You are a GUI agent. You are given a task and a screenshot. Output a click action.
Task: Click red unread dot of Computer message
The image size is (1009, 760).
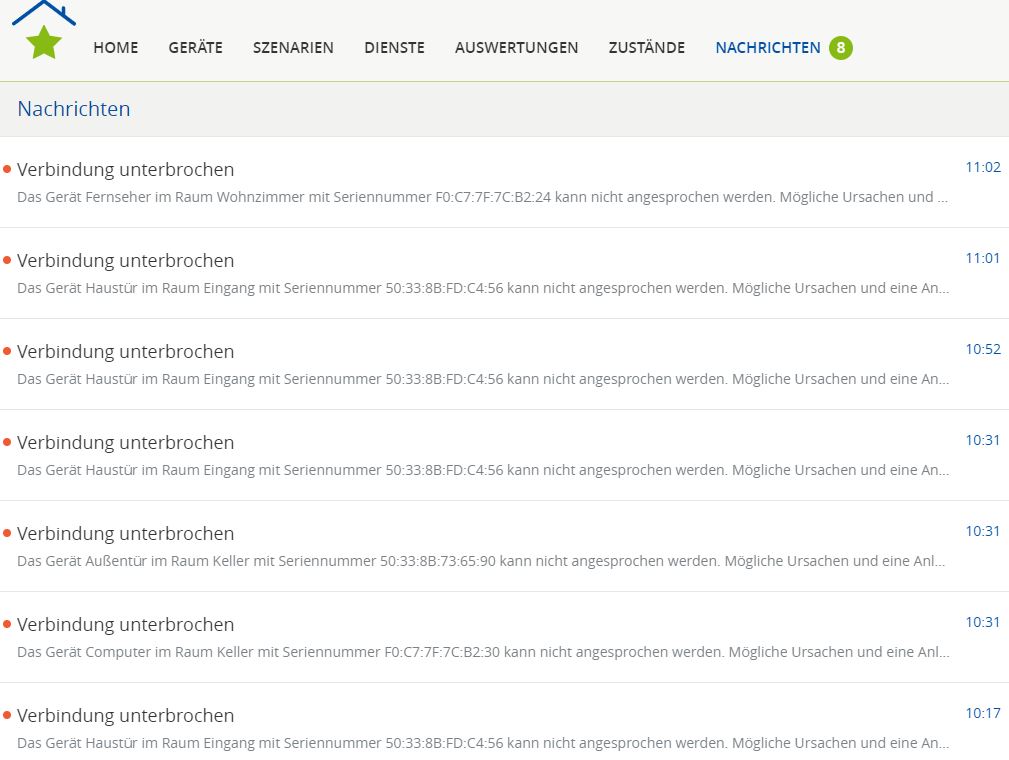pos(7,624)
